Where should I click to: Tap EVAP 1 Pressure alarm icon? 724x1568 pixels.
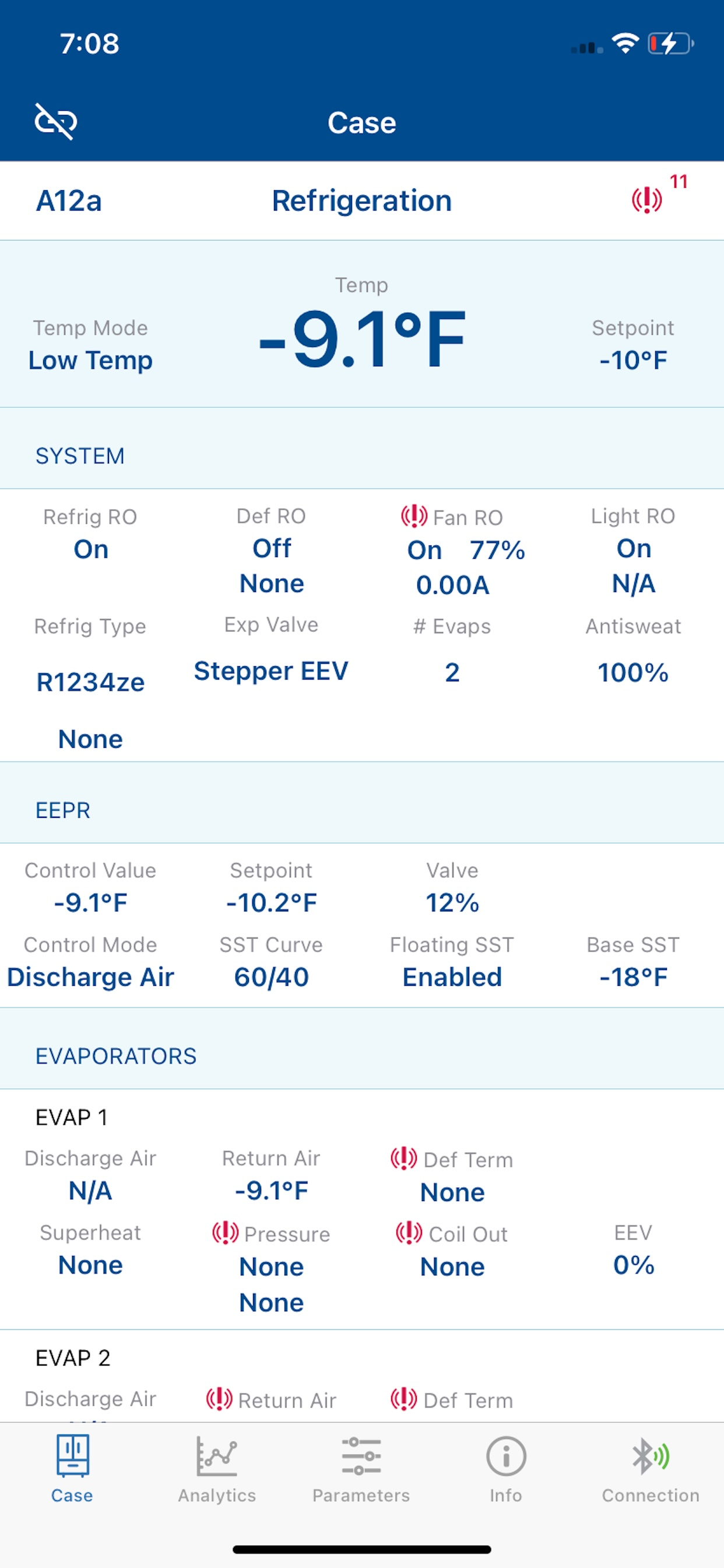(225, 1233)
